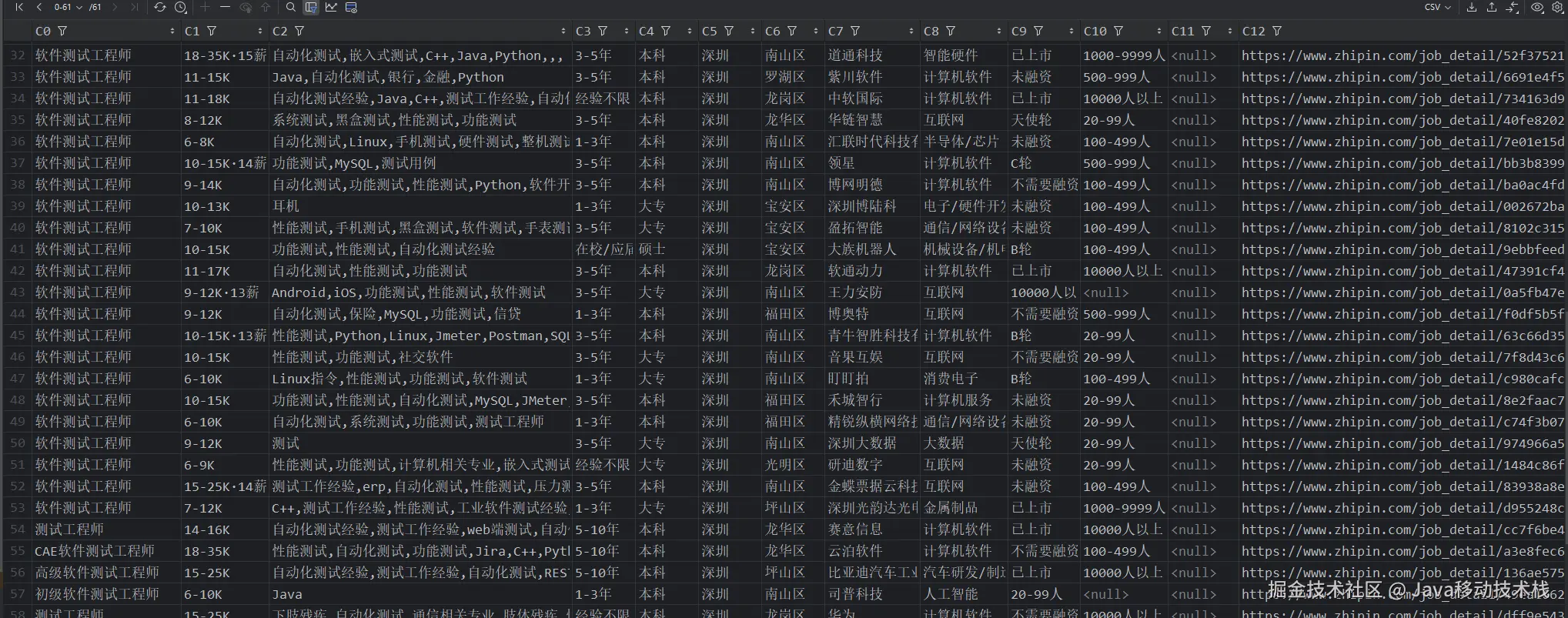Go to the first page of rows
This screenshot has width=1568, height=618.
coord(19,7)
